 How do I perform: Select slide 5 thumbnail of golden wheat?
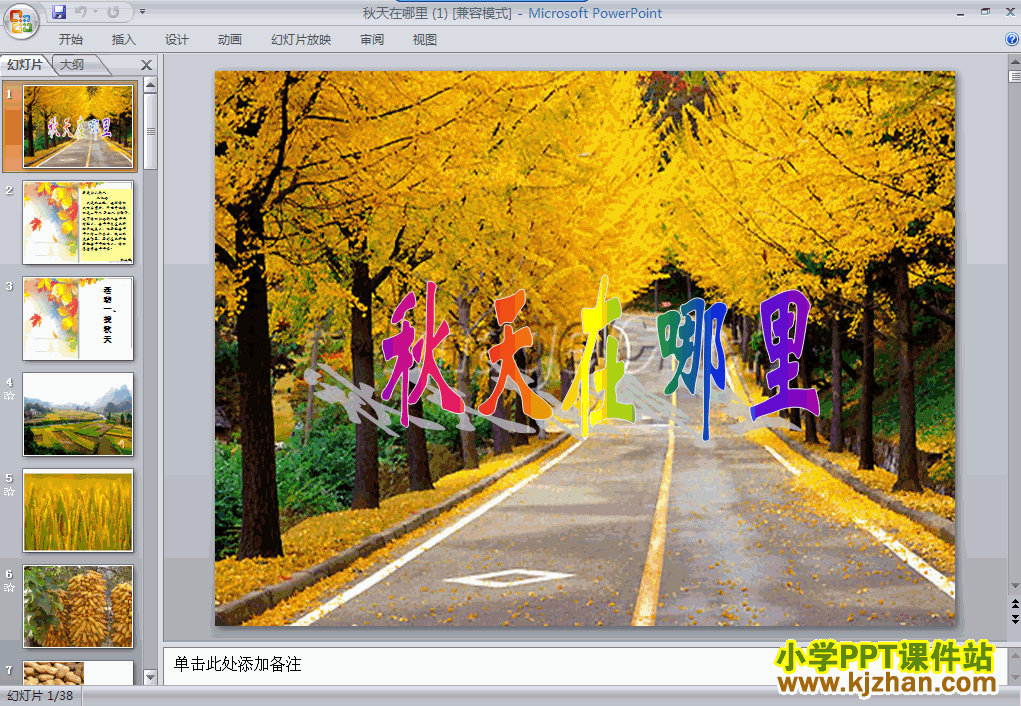78,511
